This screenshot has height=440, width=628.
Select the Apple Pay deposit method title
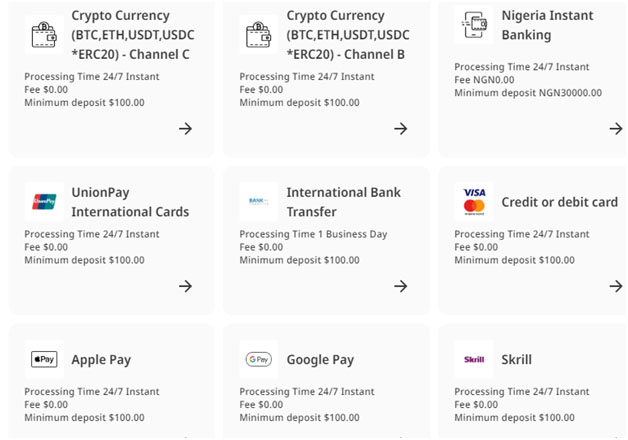tap(101, 360)
